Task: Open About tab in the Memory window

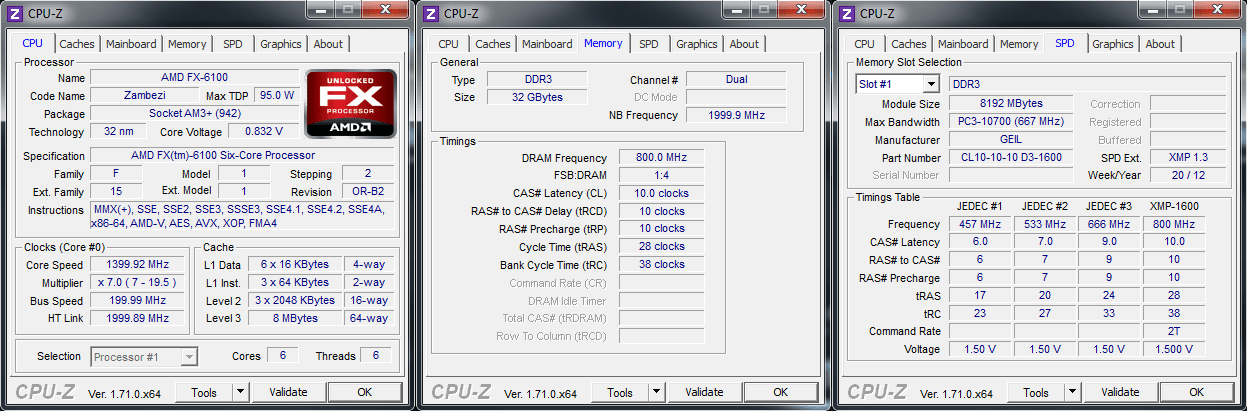Action: (x=744, y=44)
